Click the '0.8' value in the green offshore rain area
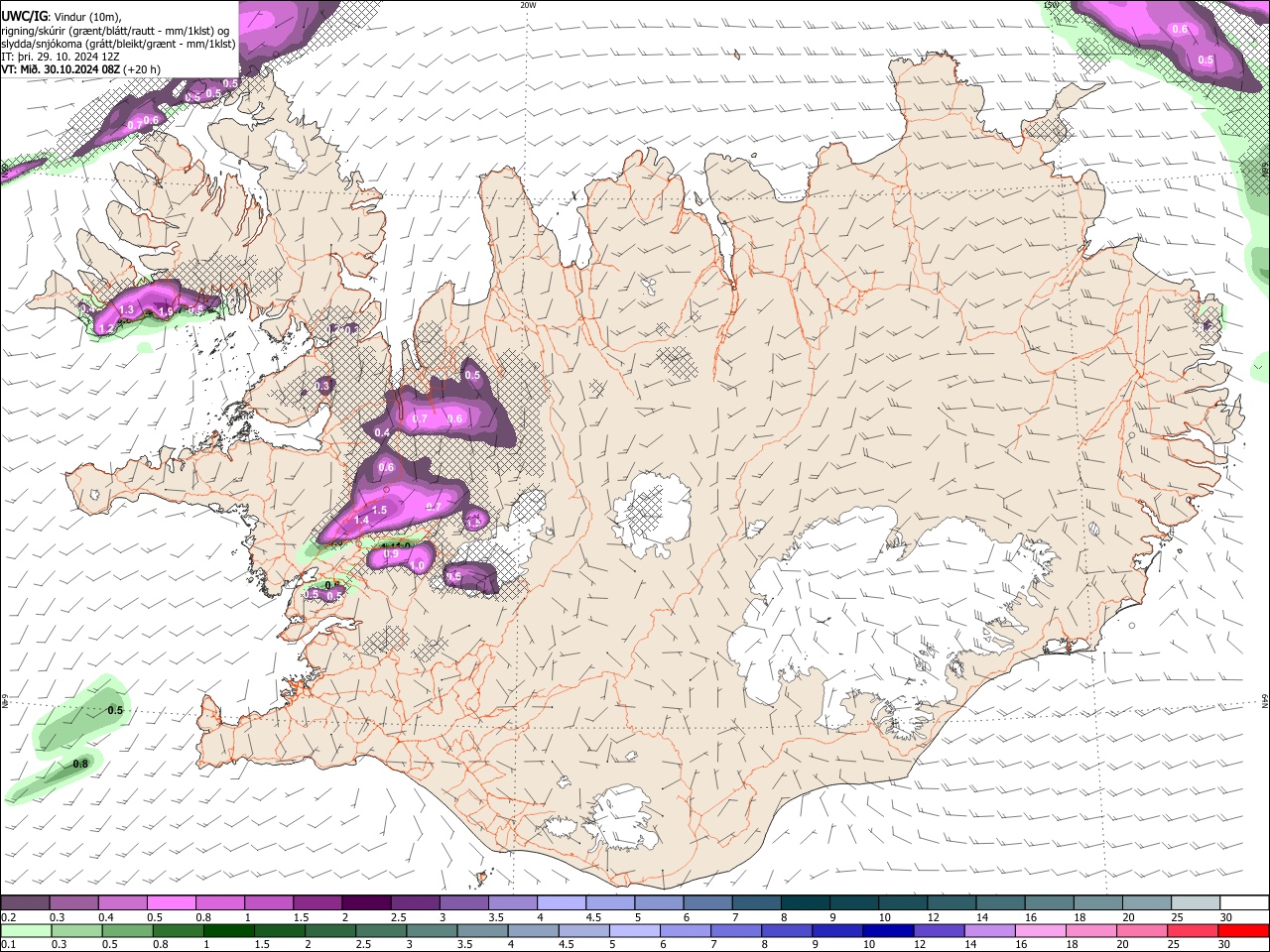This screenshot has width=1270, height=952. click(80, 764)
